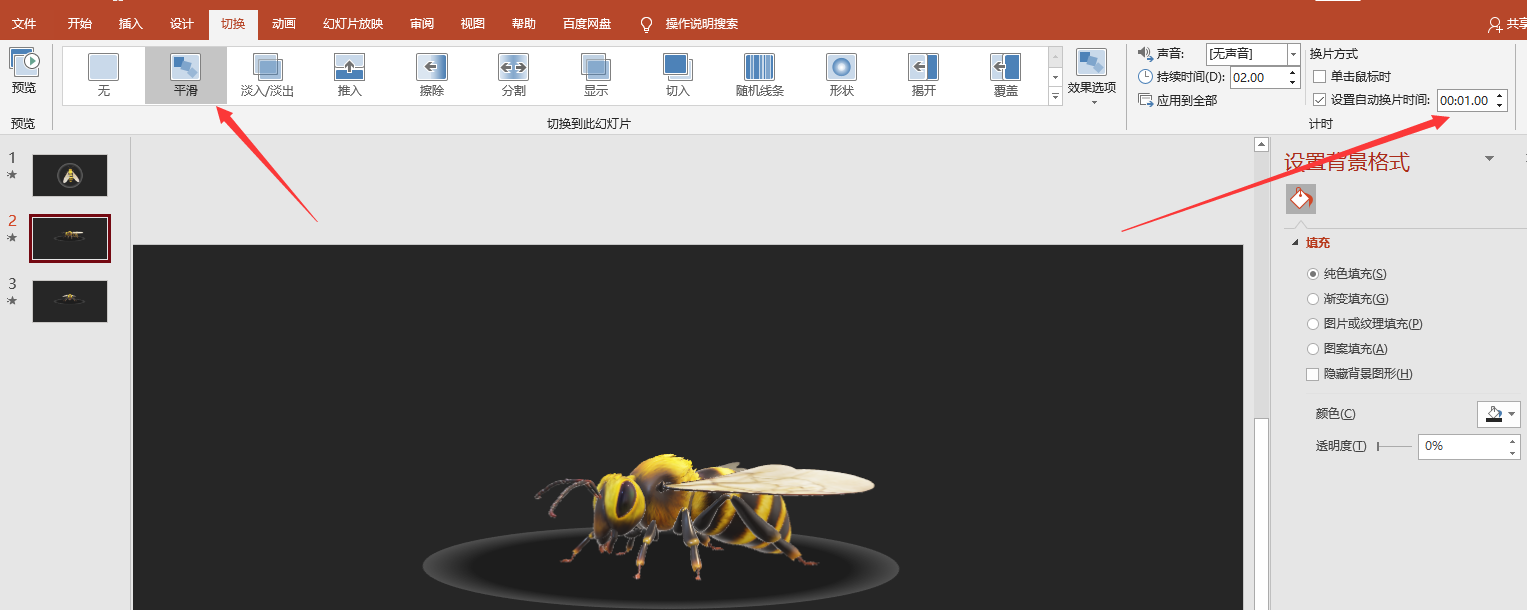Select slide 1 thumbnail
The height and width of the screenshot is (610, 1527).
(70, 175)
